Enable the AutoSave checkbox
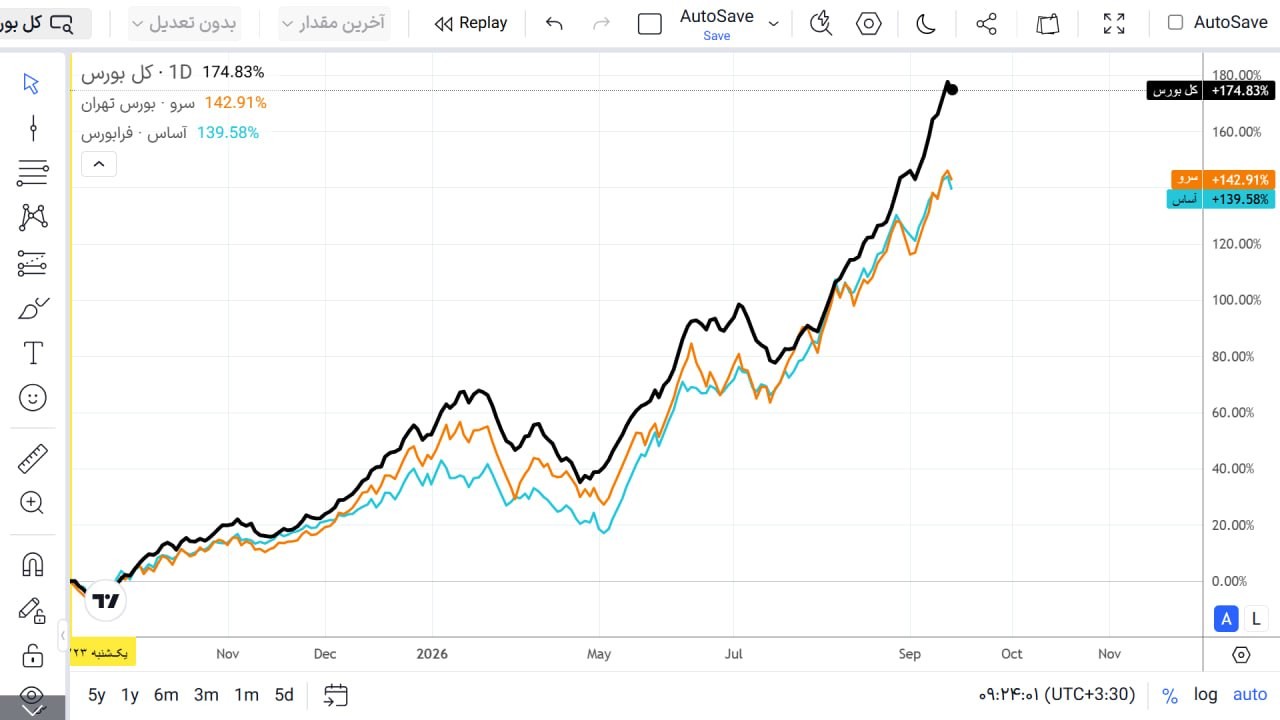 [x=1176, y=22]
